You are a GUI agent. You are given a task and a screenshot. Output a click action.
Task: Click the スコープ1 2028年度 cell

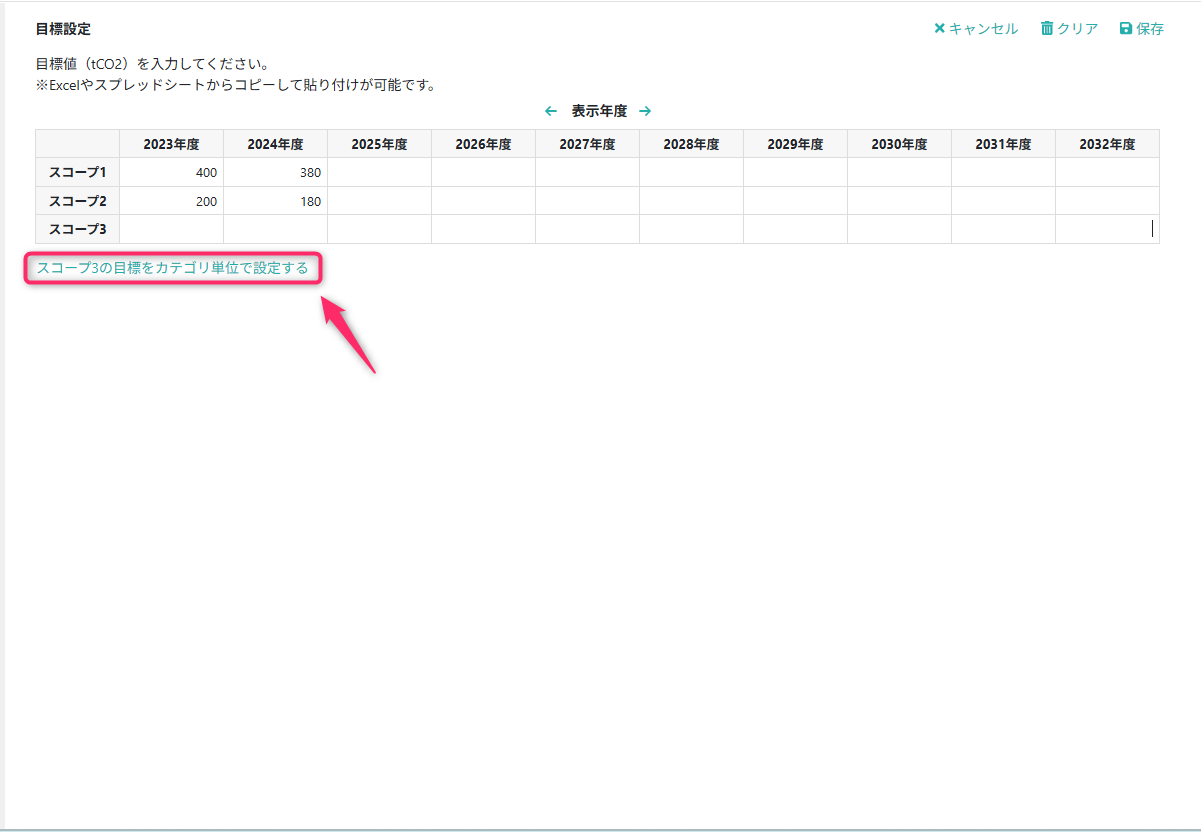point(691,172)
